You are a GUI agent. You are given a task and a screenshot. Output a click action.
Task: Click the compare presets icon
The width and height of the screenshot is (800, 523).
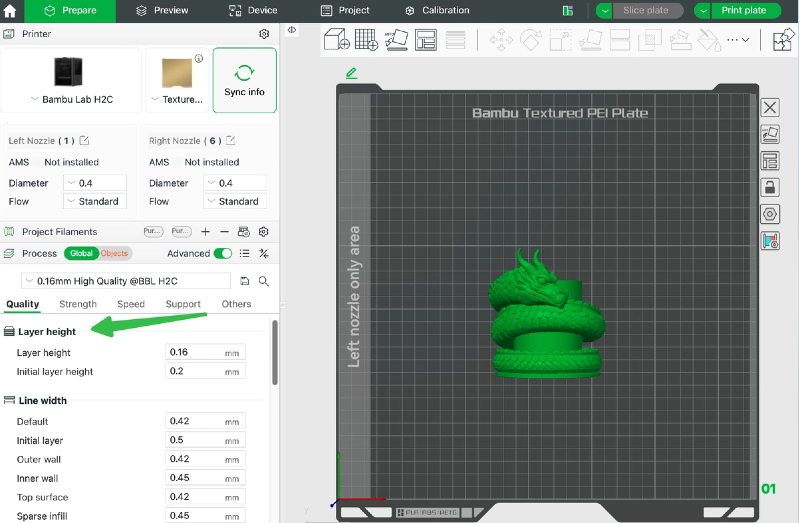264,254
